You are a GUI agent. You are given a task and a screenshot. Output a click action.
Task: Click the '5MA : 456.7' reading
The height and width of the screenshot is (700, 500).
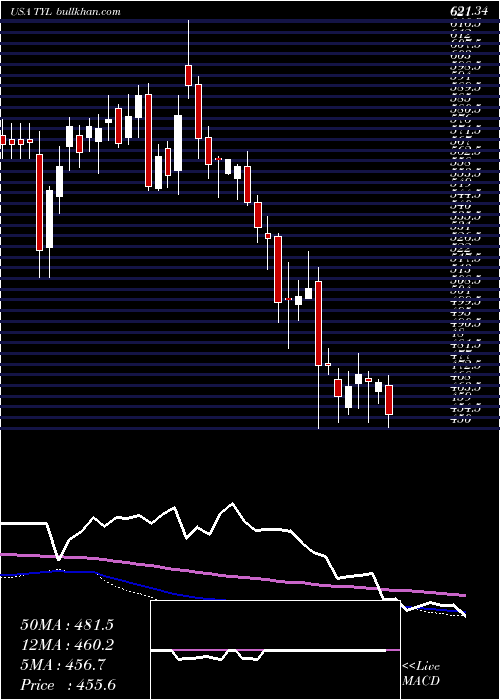point(63,665)
